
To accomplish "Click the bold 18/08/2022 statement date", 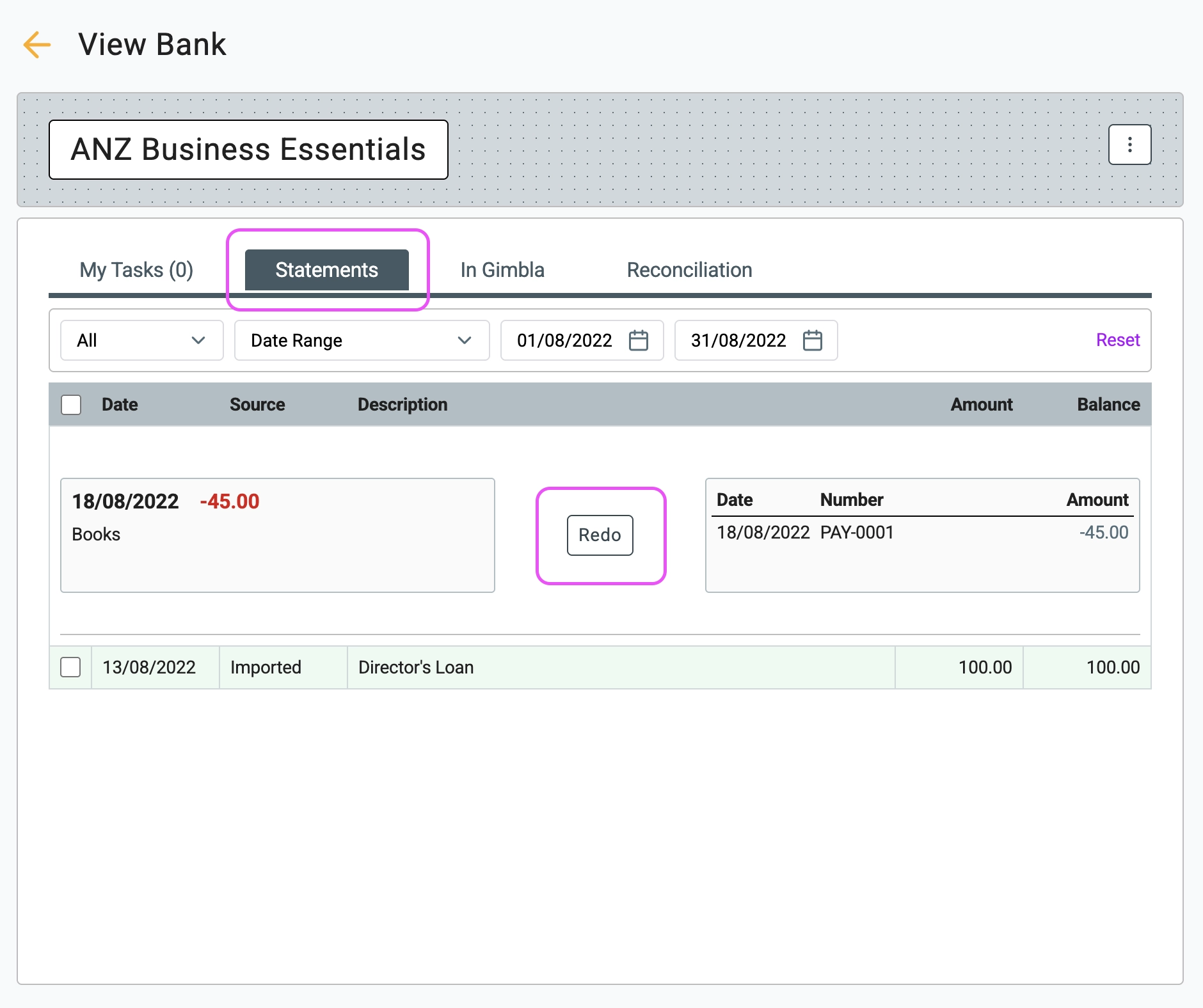I will [x=125, y=501].
